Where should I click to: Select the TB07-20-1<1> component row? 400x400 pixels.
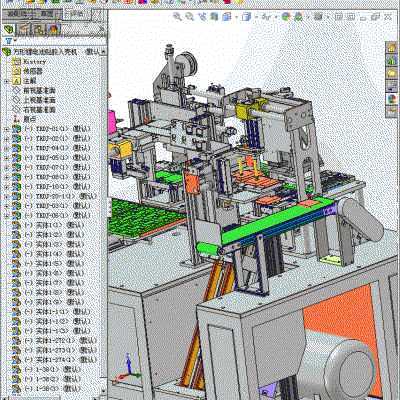tap(55, 196)
